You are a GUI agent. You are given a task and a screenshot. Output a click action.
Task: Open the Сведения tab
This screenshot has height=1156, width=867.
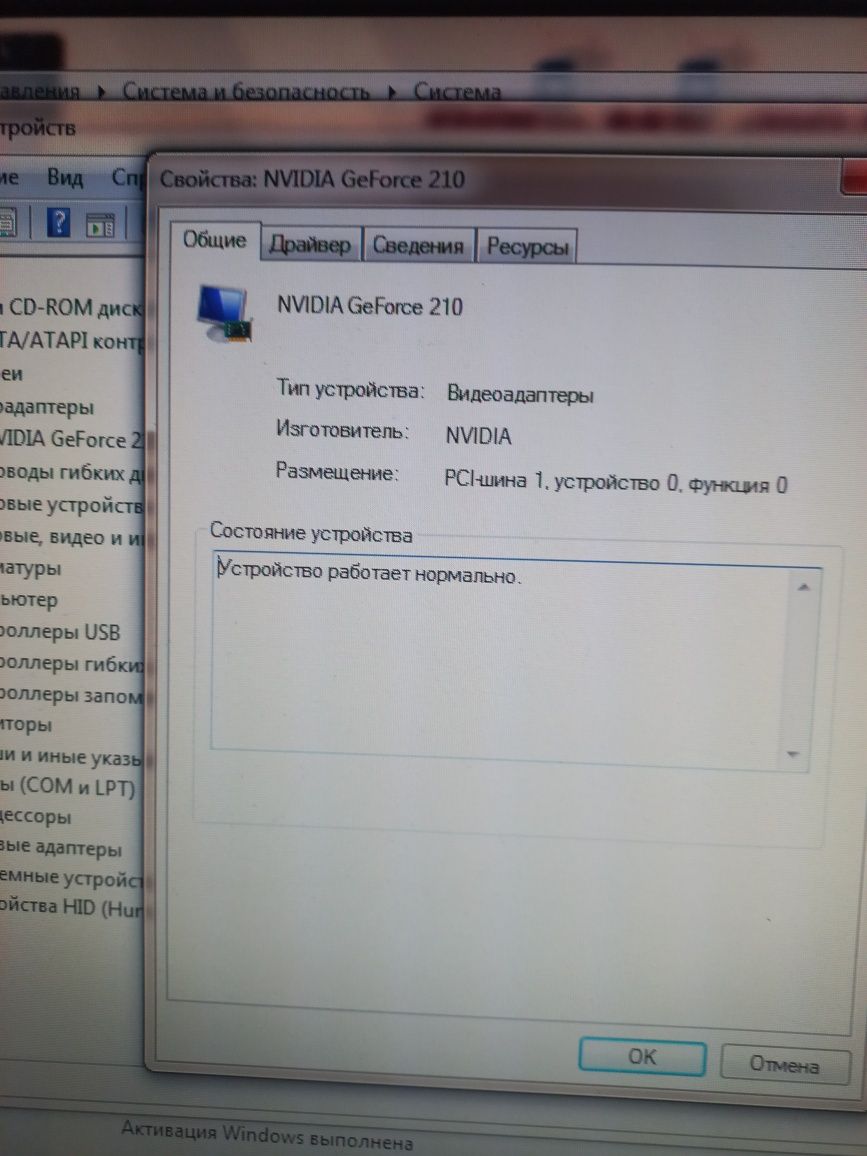pyautogui.click(x=418, y=245)
